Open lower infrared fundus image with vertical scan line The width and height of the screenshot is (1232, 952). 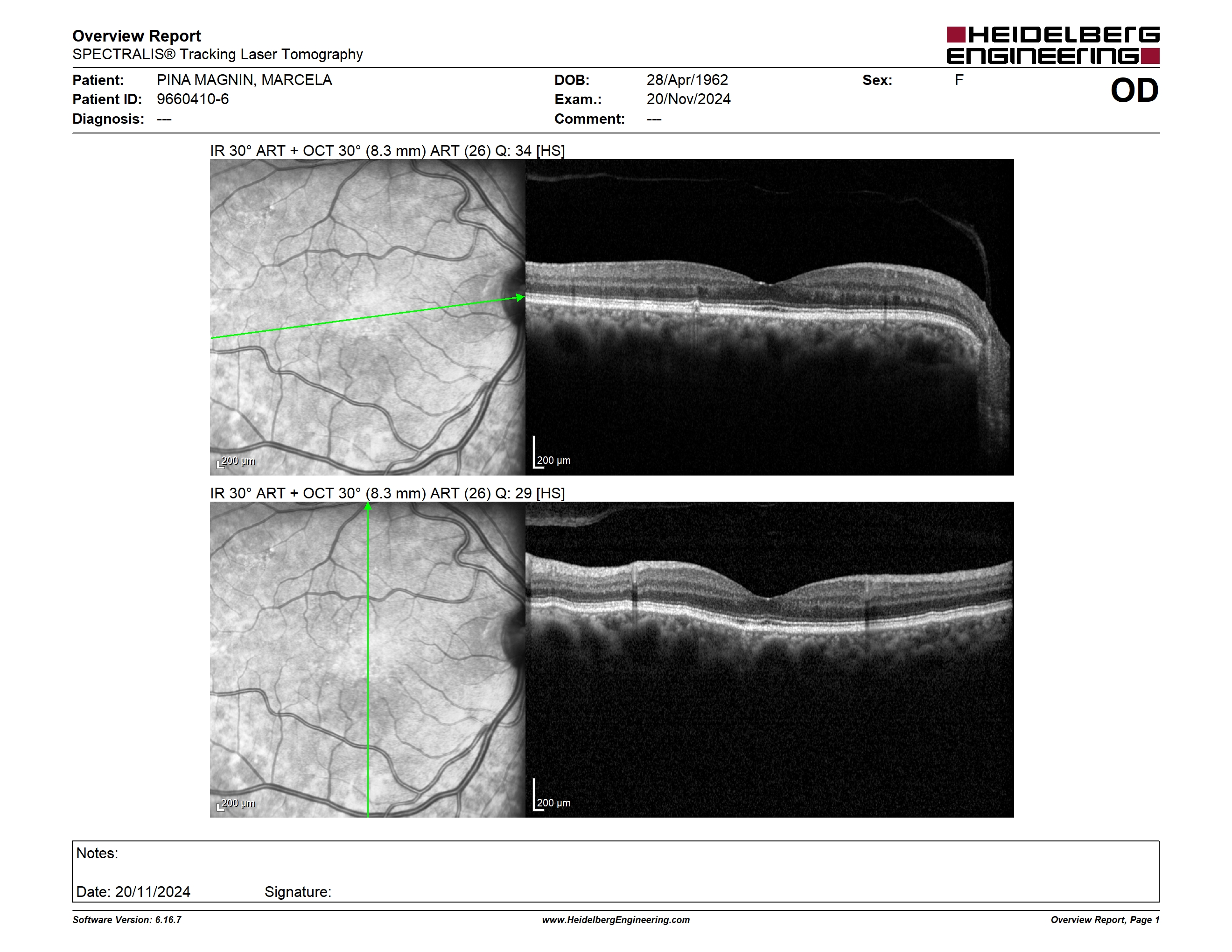point(368,659)
